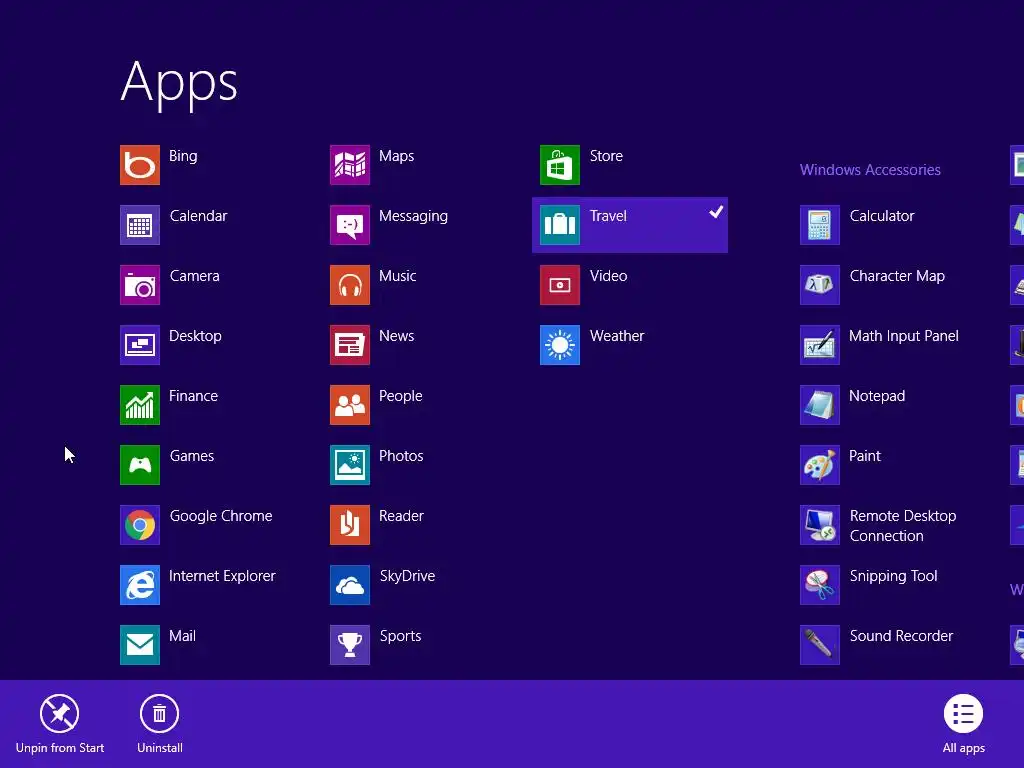Viewport: 1024px width, 768px height.
Task: Open the Google Chrome icon
Action: pyautogui.click(x=140, y=526)
